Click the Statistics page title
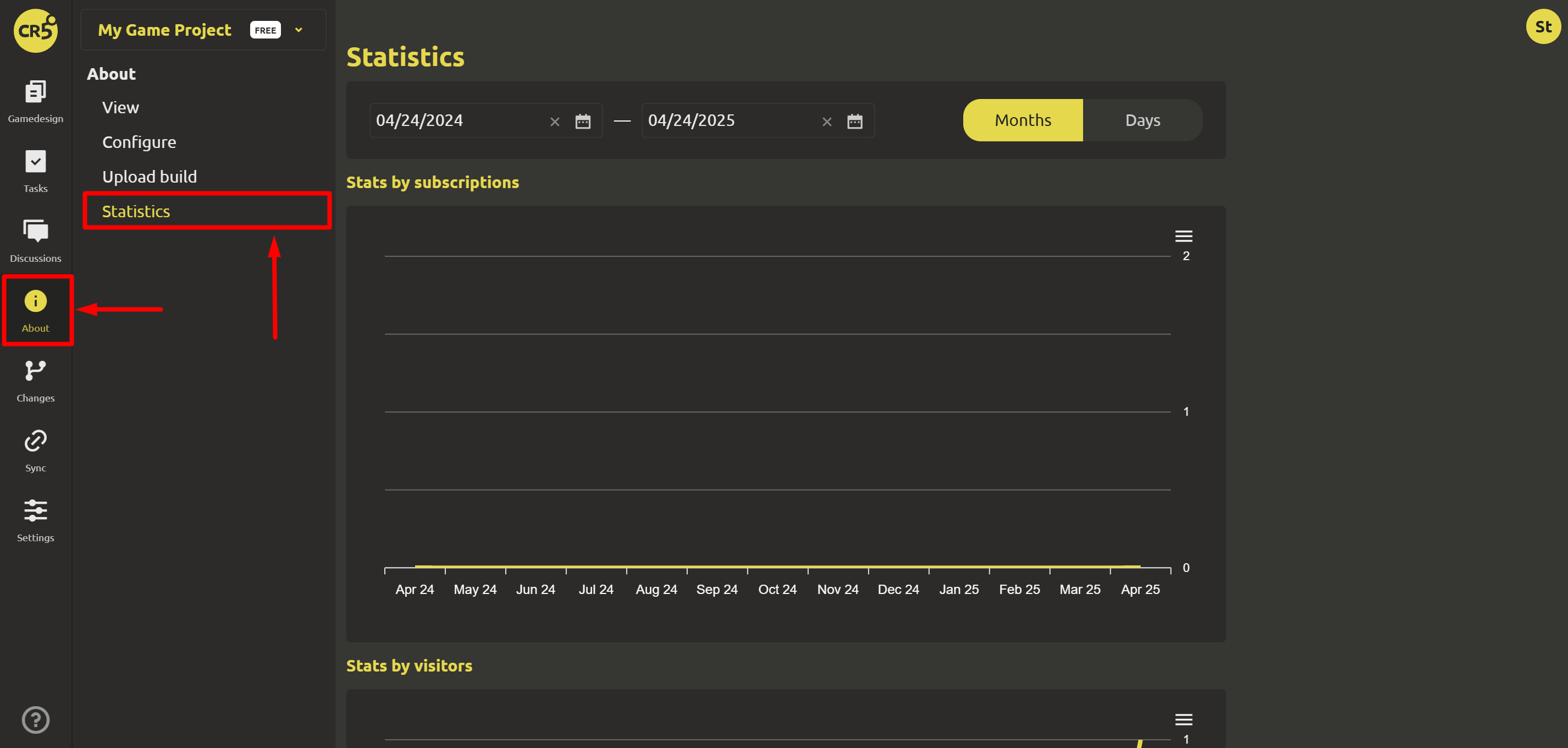 point(405,57)
